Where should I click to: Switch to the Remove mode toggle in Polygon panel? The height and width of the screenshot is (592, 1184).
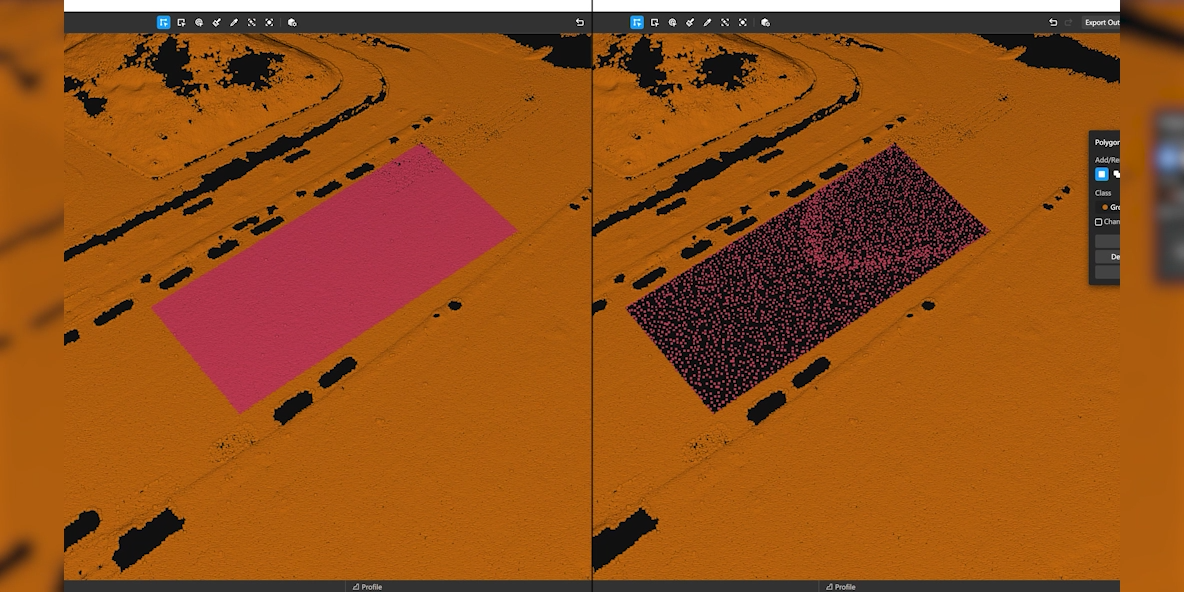[x=1116, y=174]
